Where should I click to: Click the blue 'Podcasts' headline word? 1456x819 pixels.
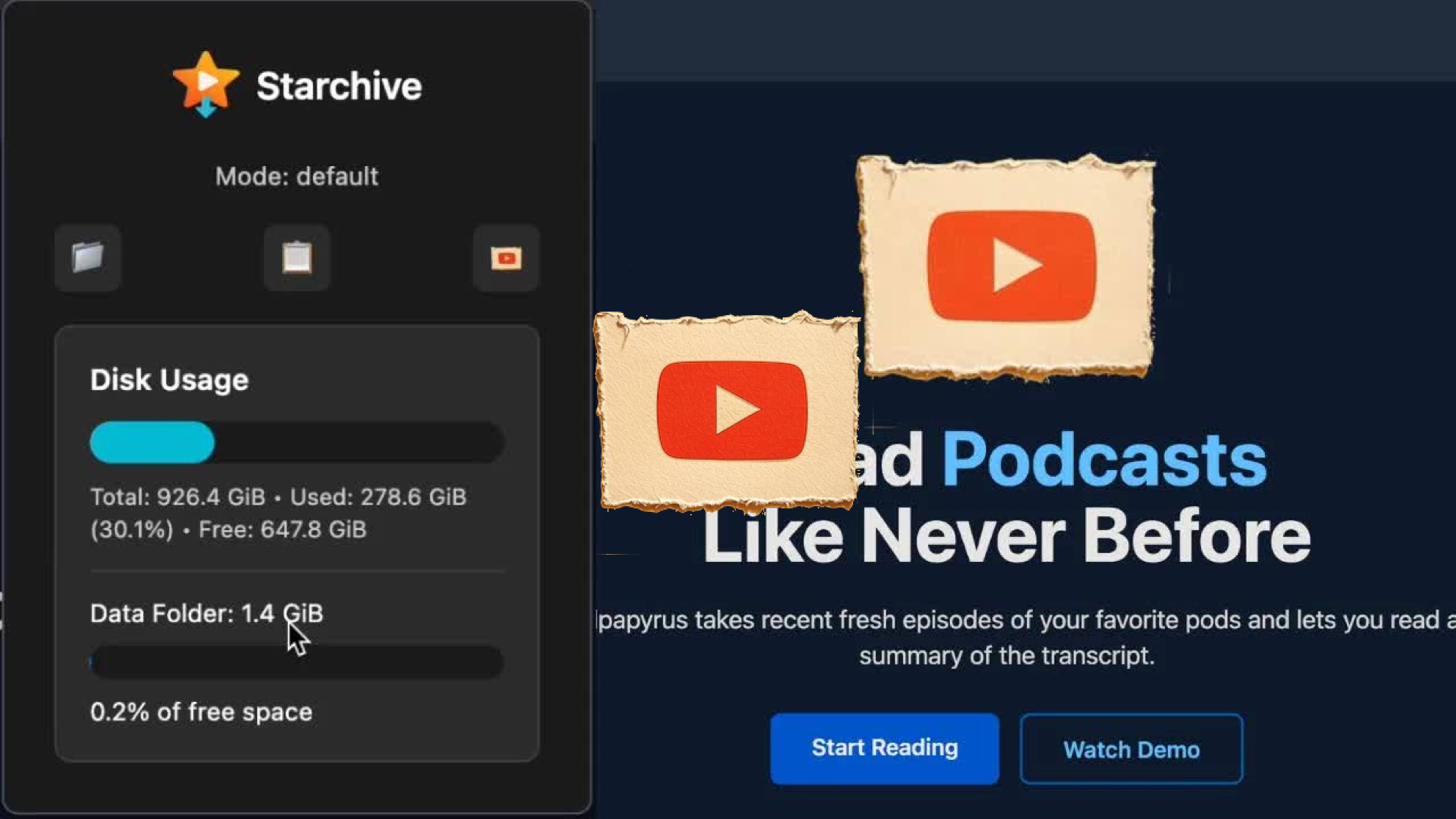pos(1105,459)
